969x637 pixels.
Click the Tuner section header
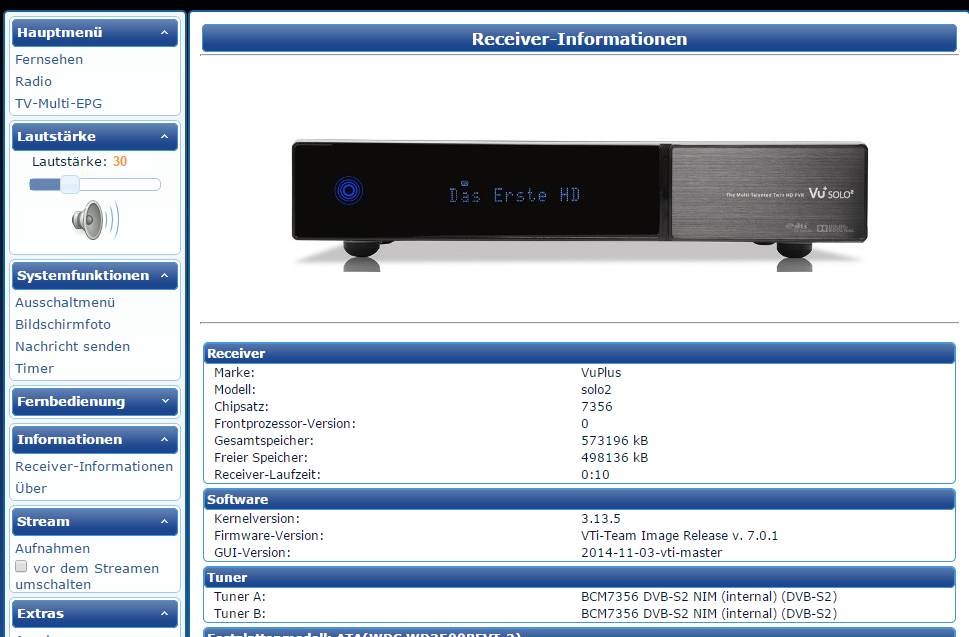click(x=579, y=578)
